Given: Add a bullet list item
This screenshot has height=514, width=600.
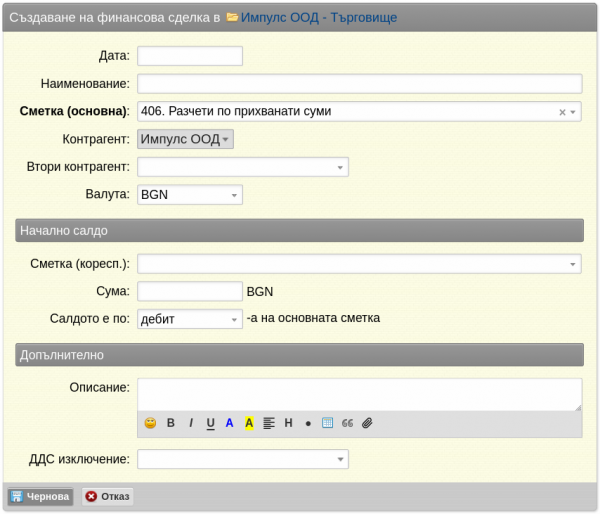Looking at the screenshot, I should pos(308,424).
